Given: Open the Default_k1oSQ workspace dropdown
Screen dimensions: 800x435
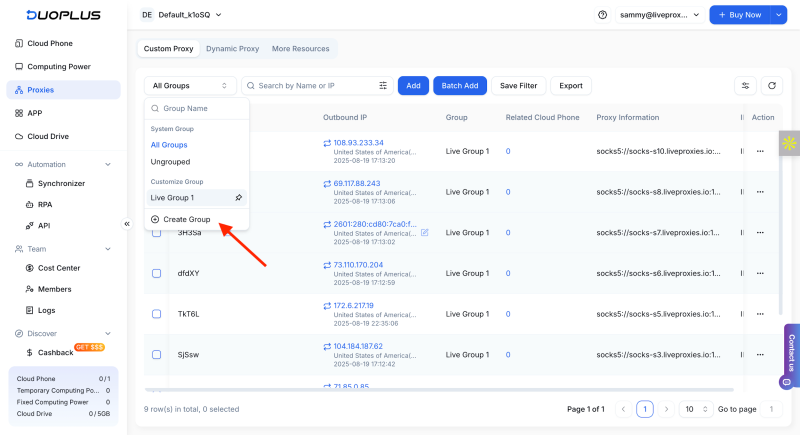Looking at the screenshot, I should [181, 15].
